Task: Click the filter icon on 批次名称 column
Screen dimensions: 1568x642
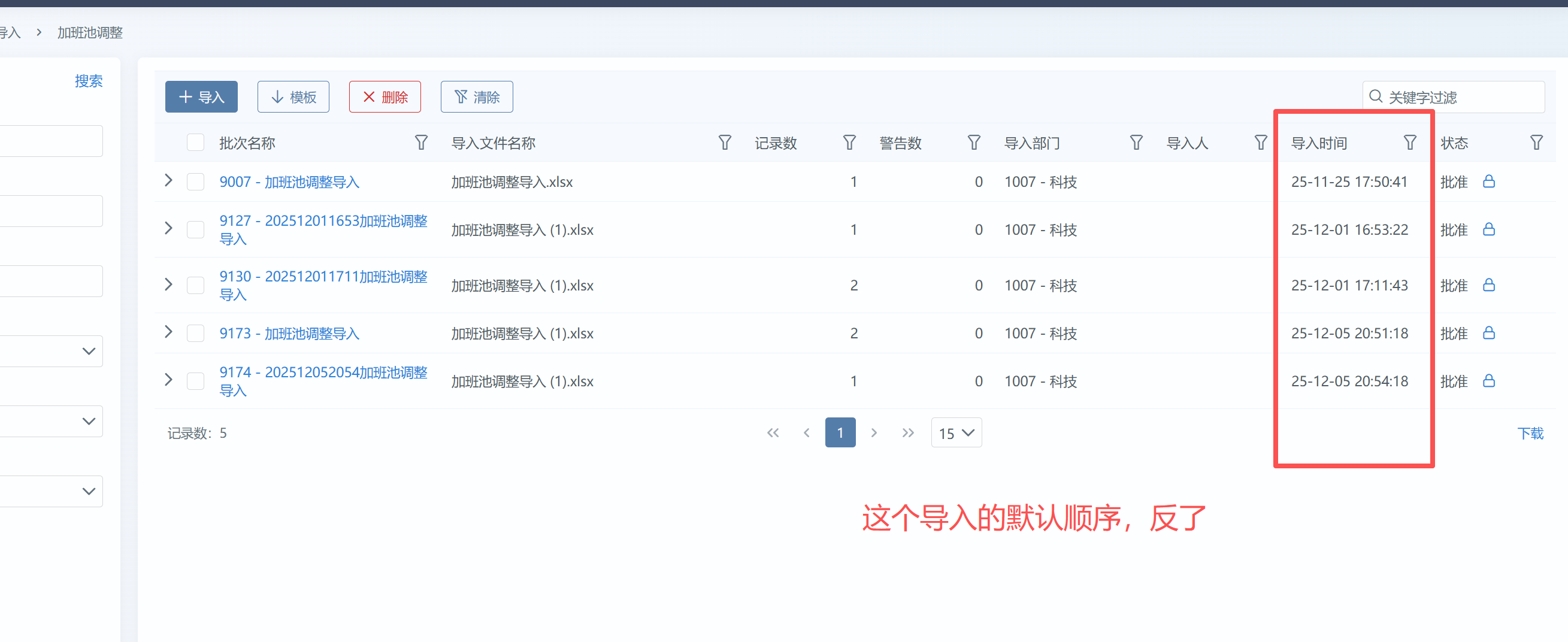Action: 420,143
